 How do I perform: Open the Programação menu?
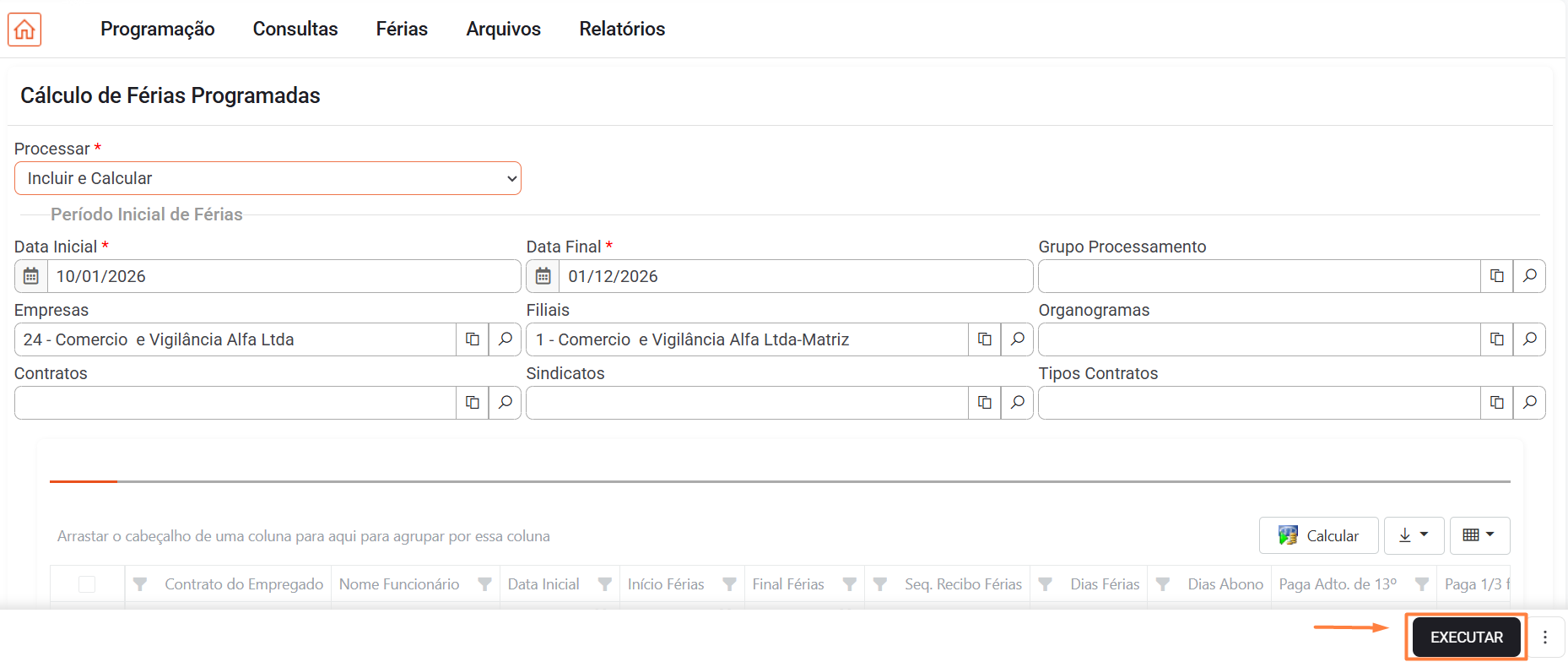tap(158, 29)
